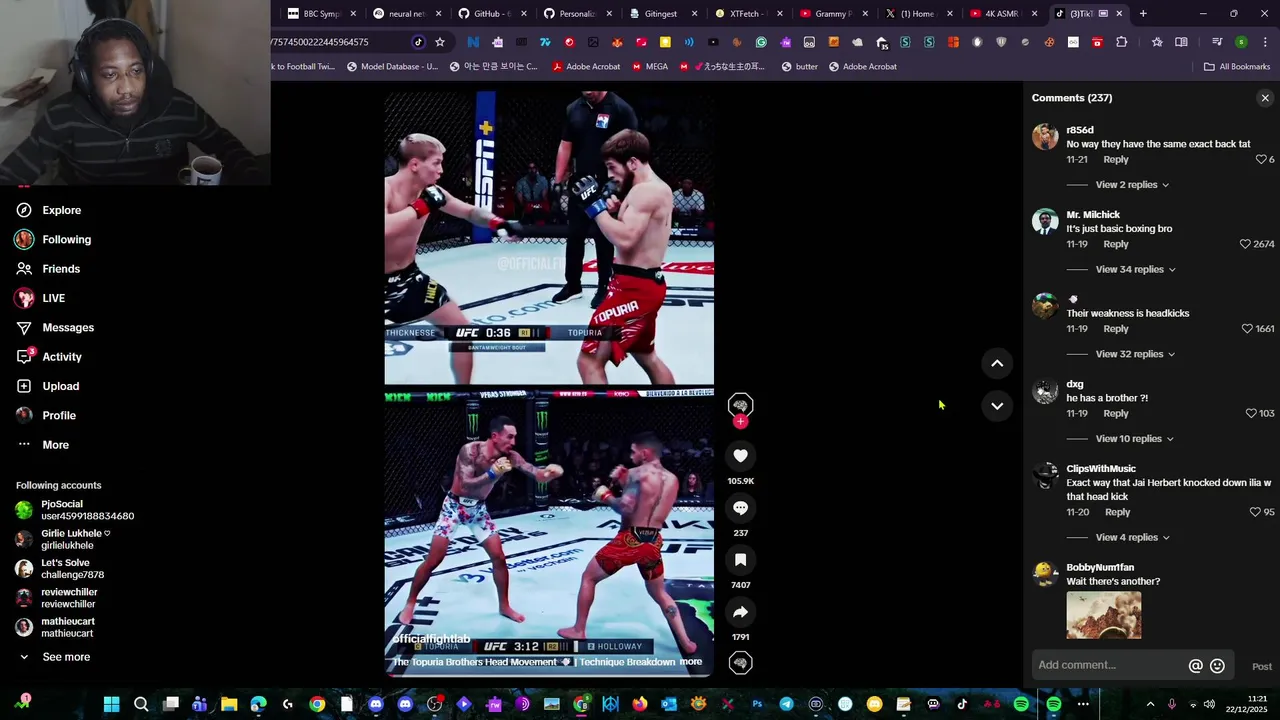Screen dimensions: 1280x720
Task: Expand View 10 replies under dxg
Action: coord(1135,439)
